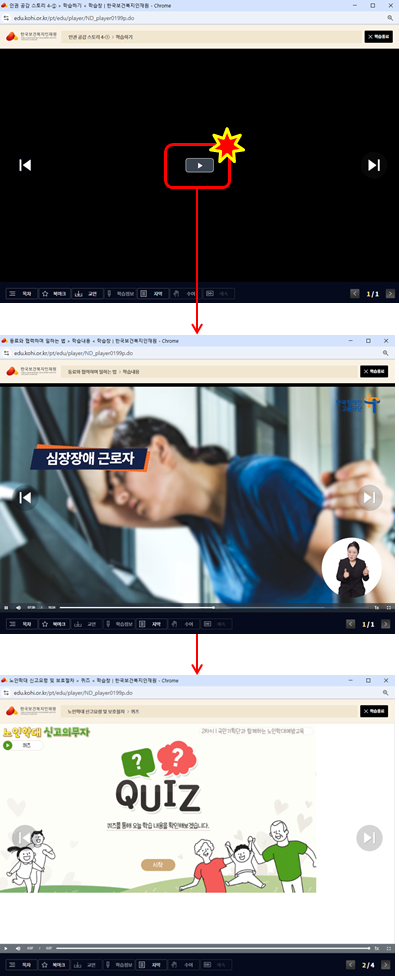Go to previous clip in the top black player
This screenshot has height=976, width=399.
tap(25, 165)
